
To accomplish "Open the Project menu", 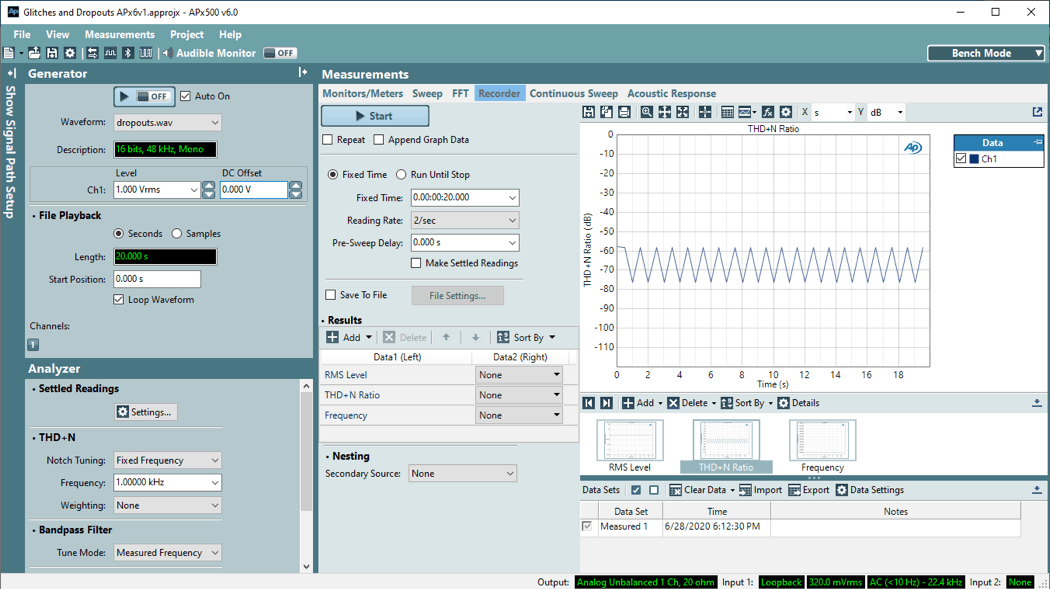I will pyautogui.click(x=187, y=34).
